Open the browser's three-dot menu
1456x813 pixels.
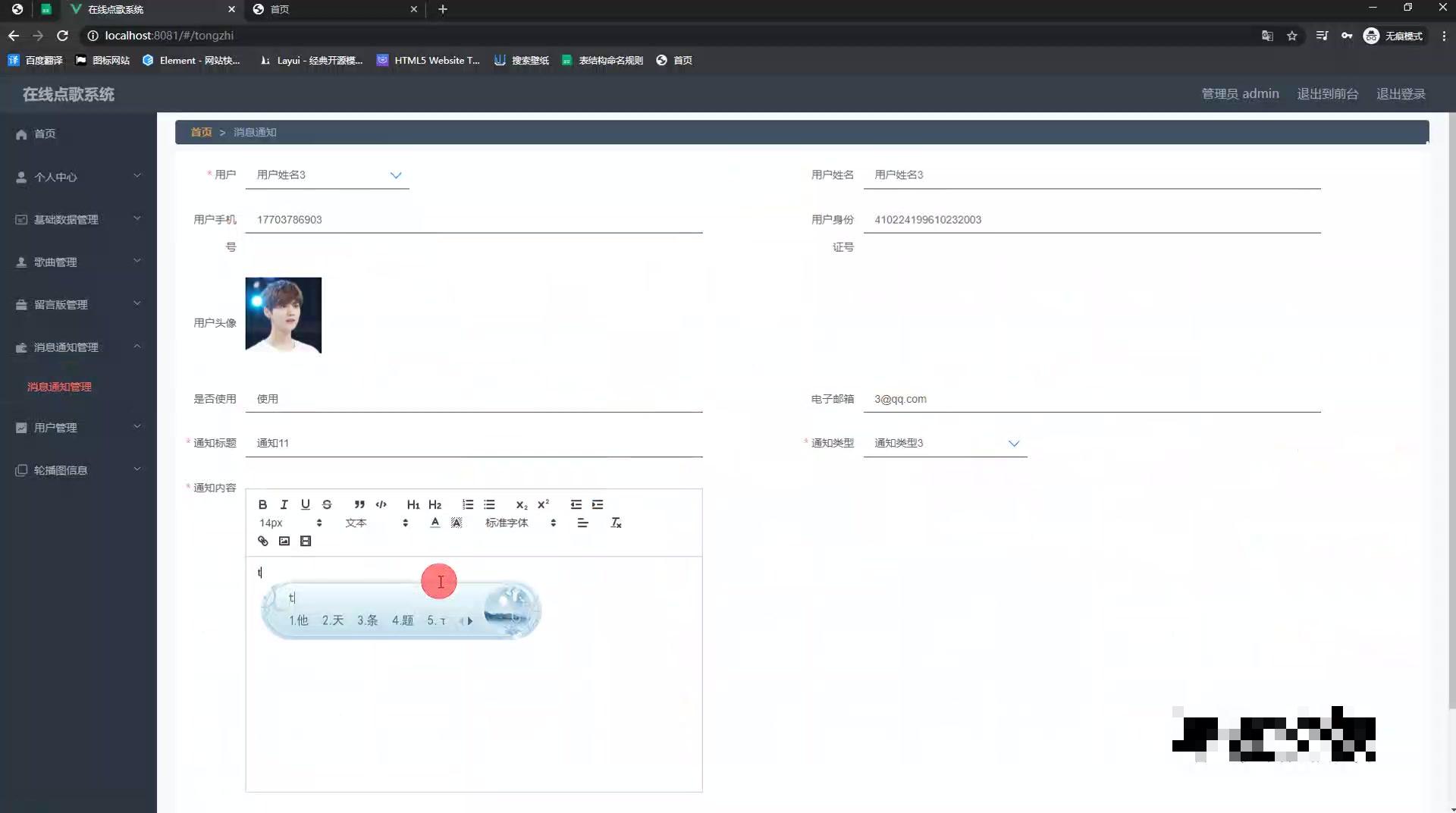(x=1444, y=36)
